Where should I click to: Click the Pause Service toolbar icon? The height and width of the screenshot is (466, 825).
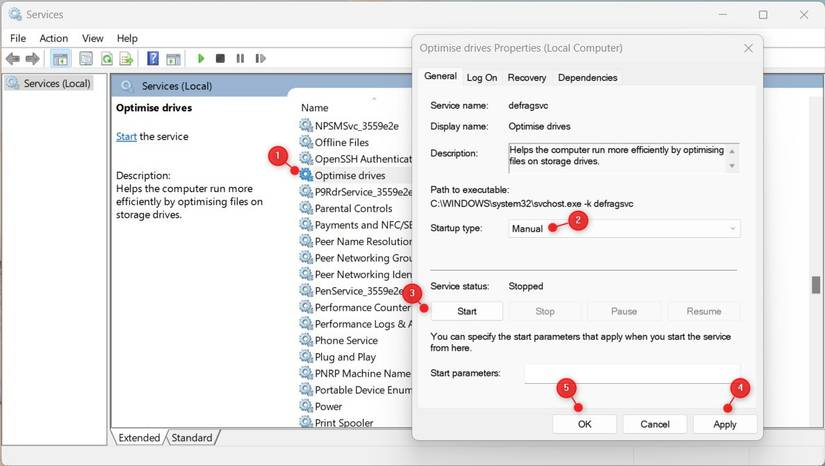tap(240, 58)
